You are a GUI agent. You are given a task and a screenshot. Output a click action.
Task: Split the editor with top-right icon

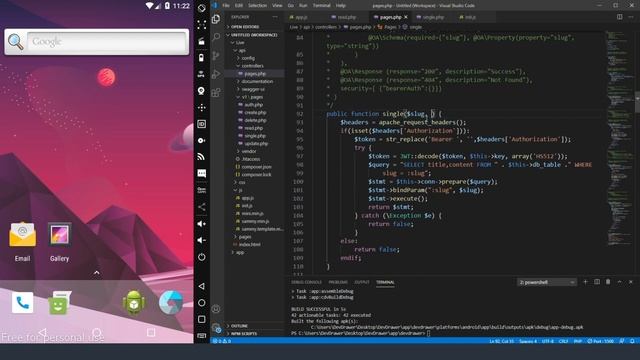[620, 17]
